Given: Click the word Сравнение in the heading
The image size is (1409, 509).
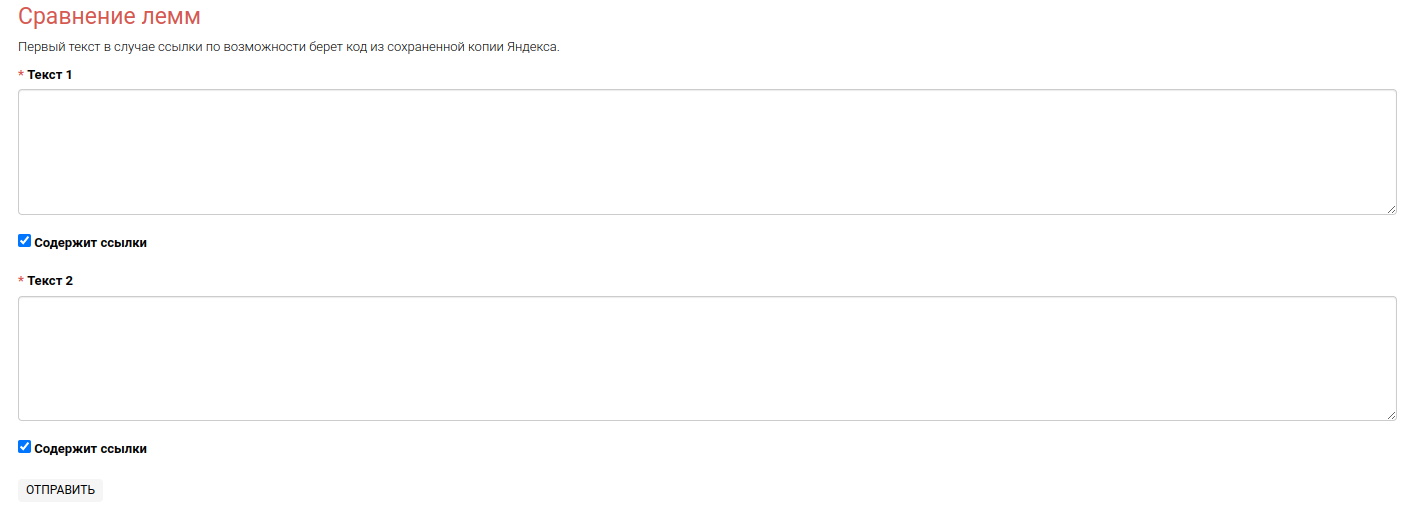Looking at the screenshot, I should (x=75, y=17).
